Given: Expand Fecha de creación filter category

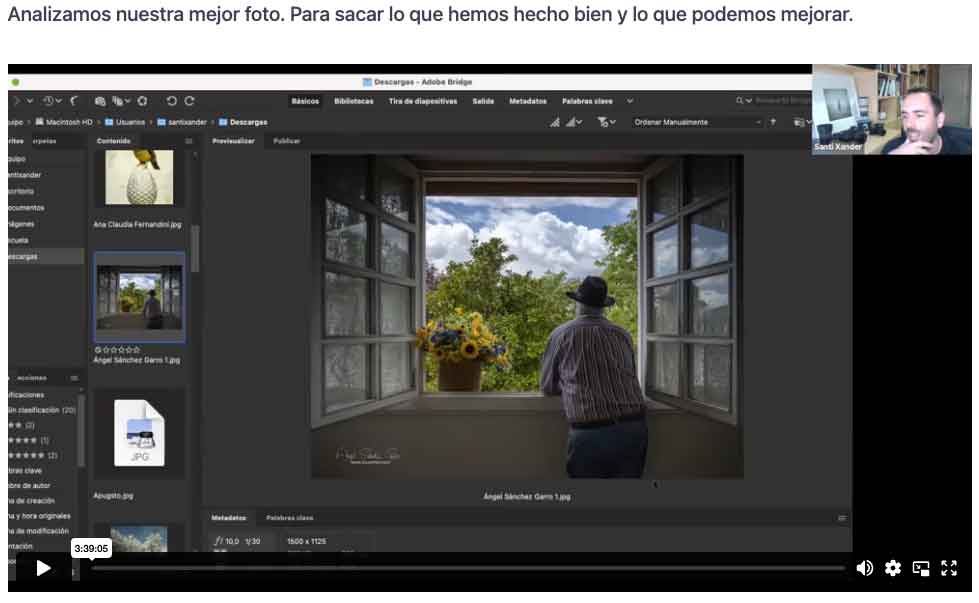Looking at the screenshot, I should coord(32,501).
